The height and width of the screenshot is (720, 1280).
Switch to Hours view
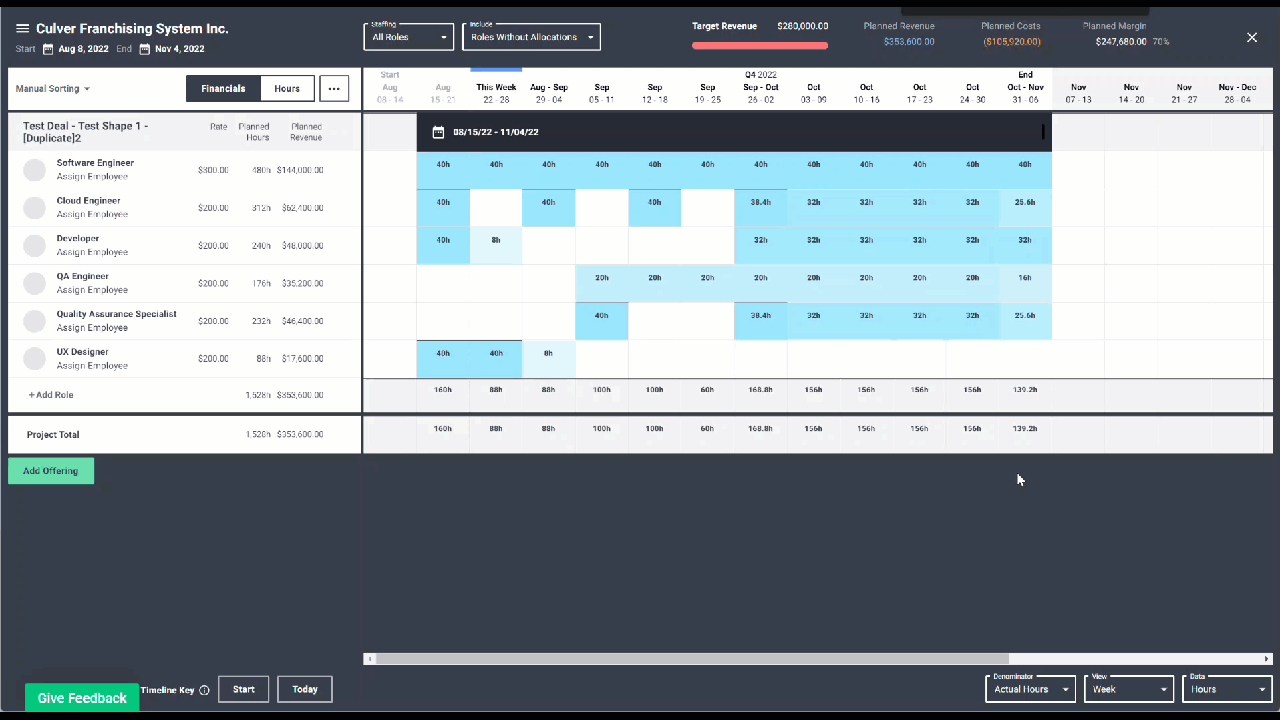click(287, 89)
